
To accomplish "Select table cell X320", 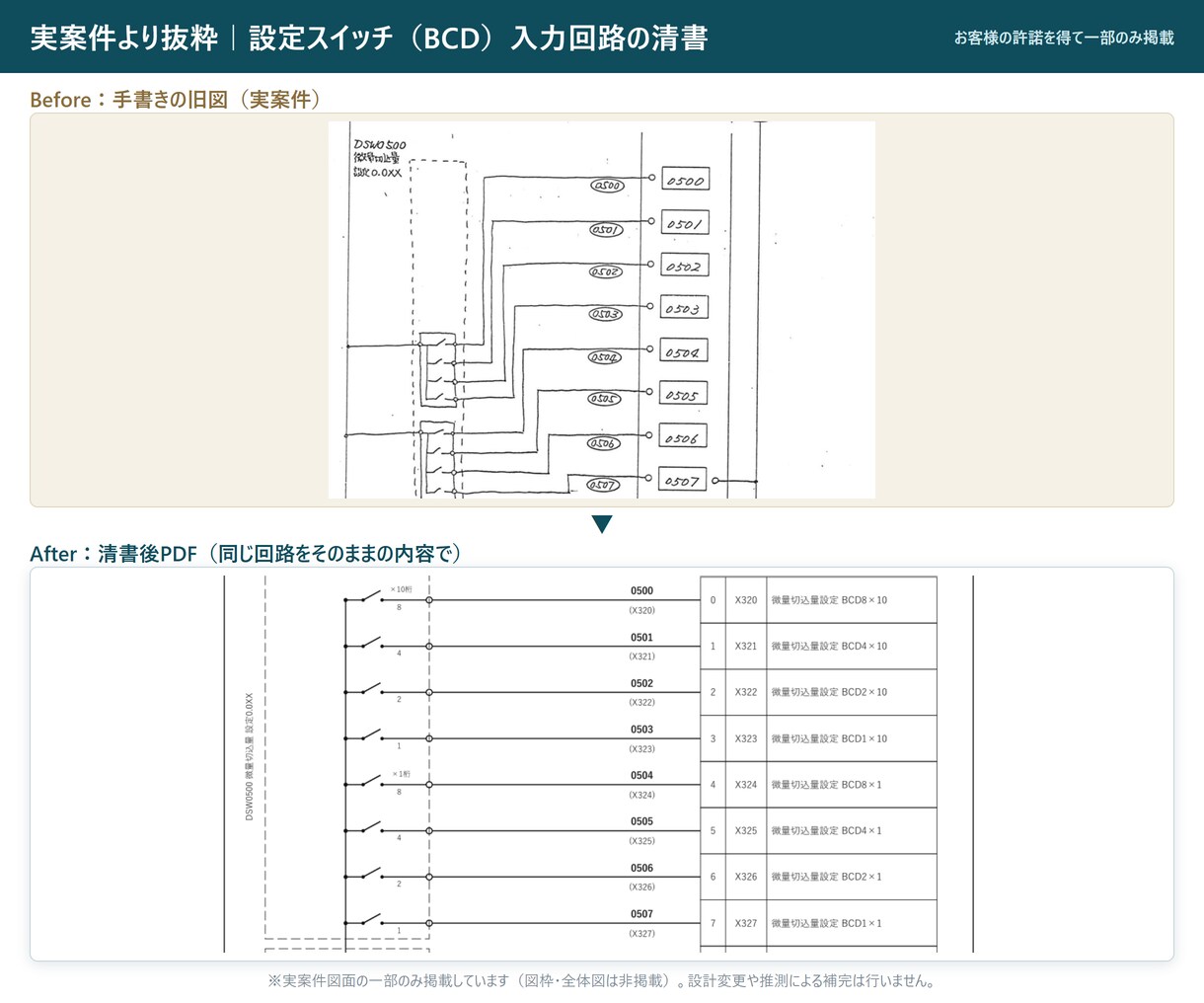I will coord(746,600).
